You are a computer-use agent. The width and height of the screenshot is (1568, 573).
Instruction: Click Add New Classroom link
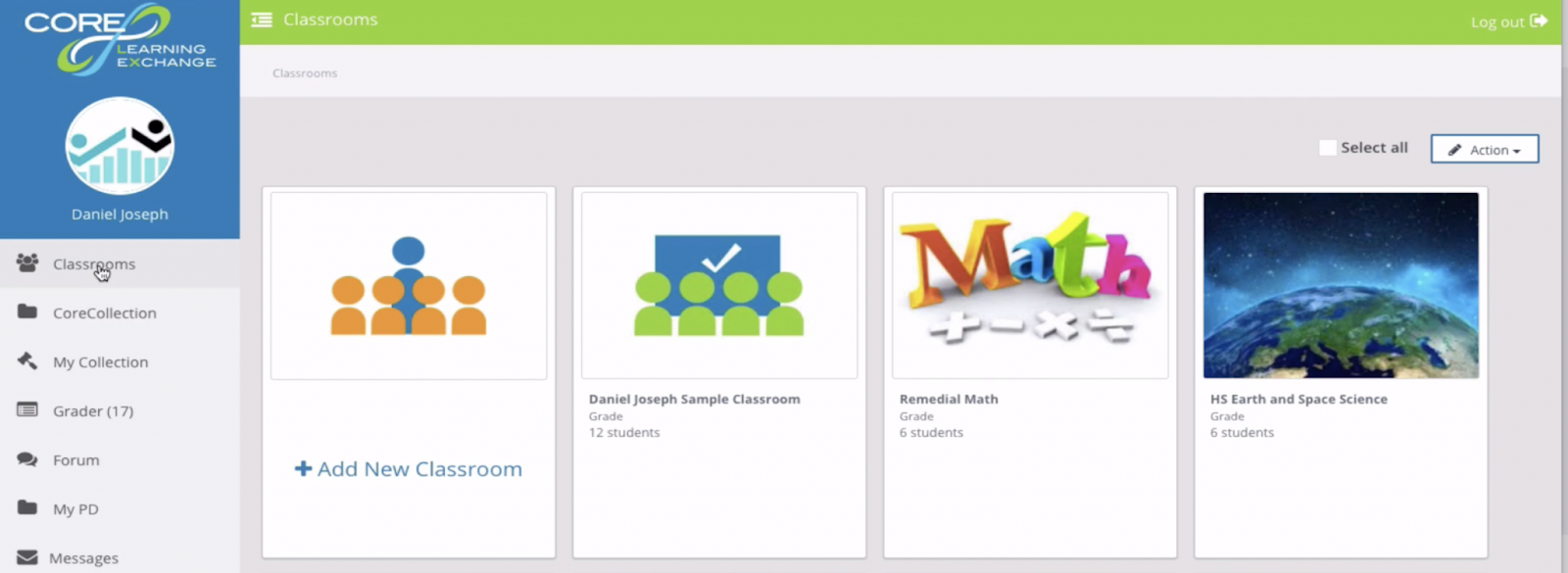(409, 469)
